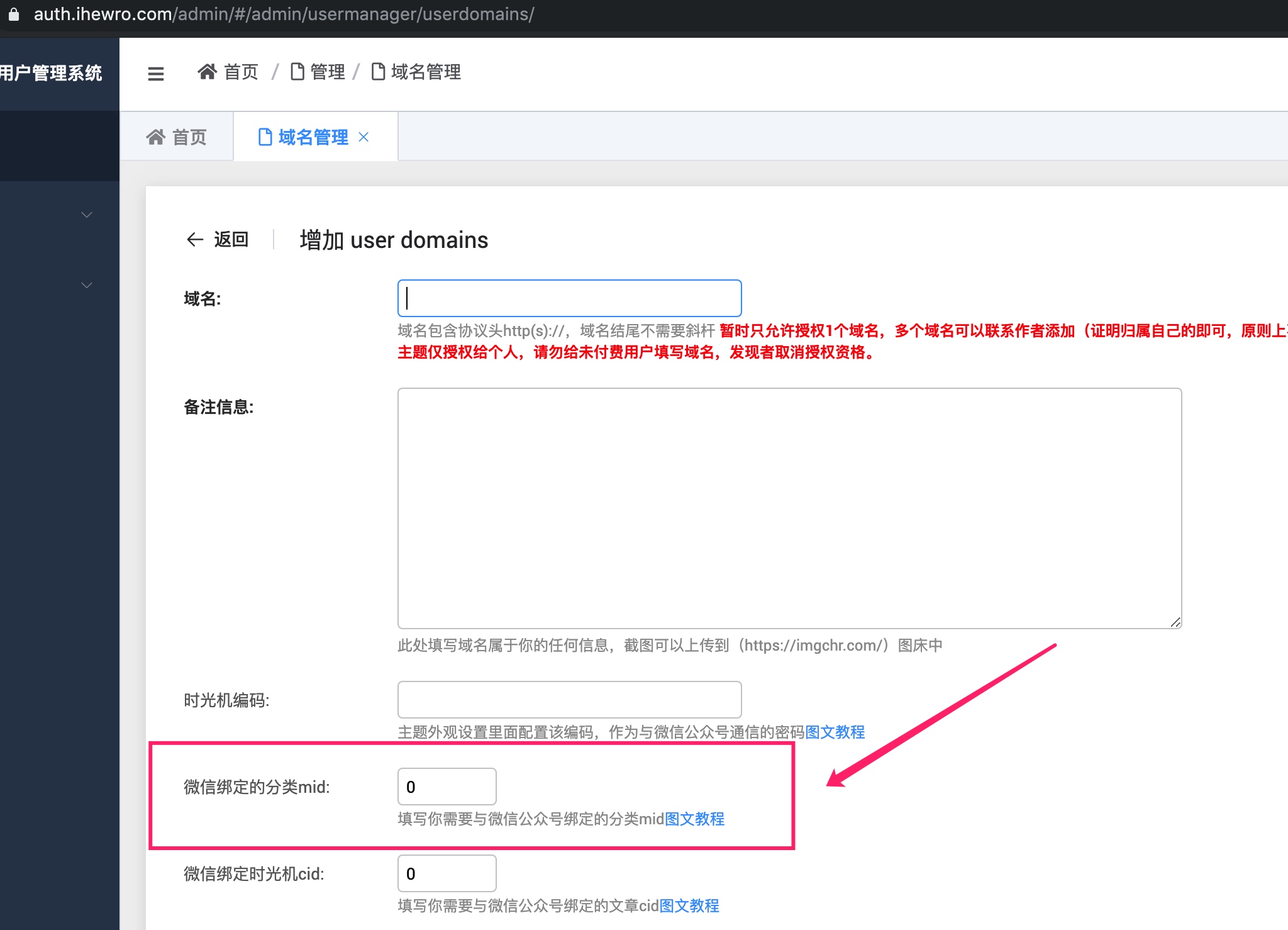
Task: Open 图文教程 link for 文章cid
Action: [689, 906]
